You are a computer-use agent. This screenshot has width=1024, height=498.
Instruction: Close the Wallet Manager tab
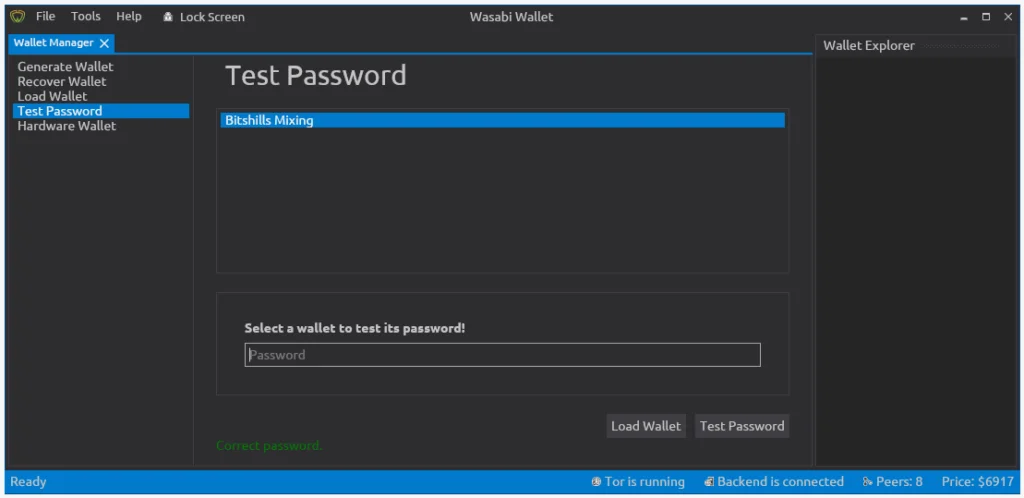[104, 44]
